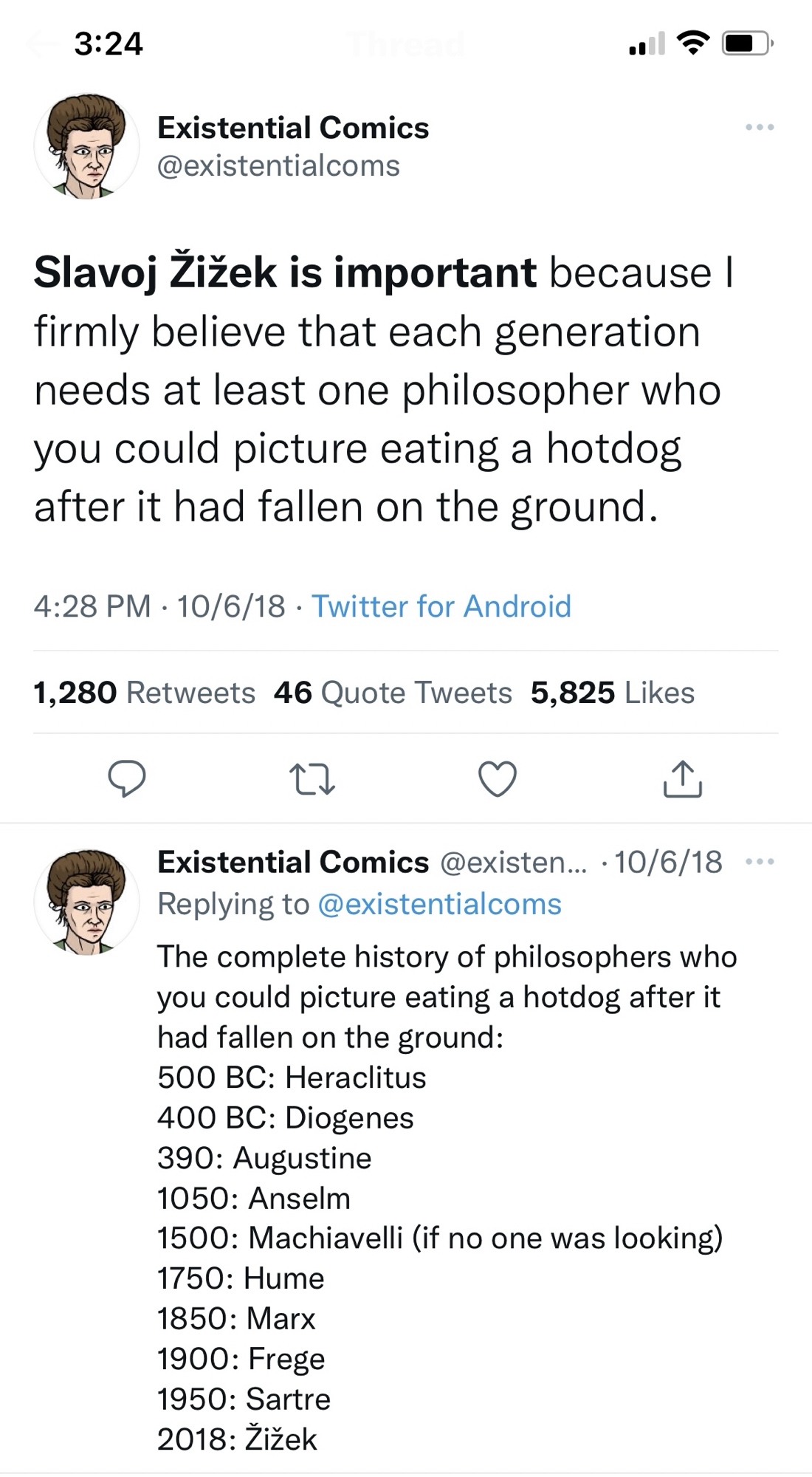812x1477 pixels.
Task: Like the tweet with heart icon
Action: coord(498,779)
